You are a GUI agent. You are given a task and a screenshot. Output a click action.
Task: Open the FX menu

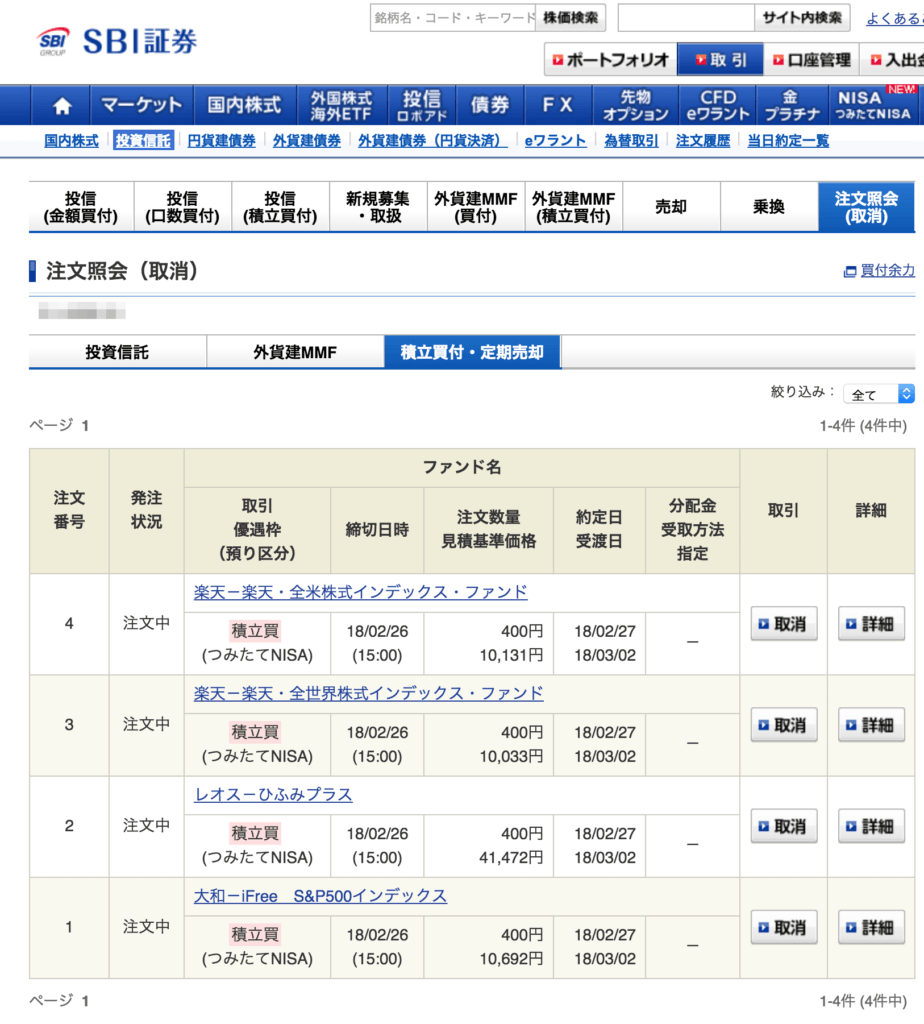click(558, 105)
